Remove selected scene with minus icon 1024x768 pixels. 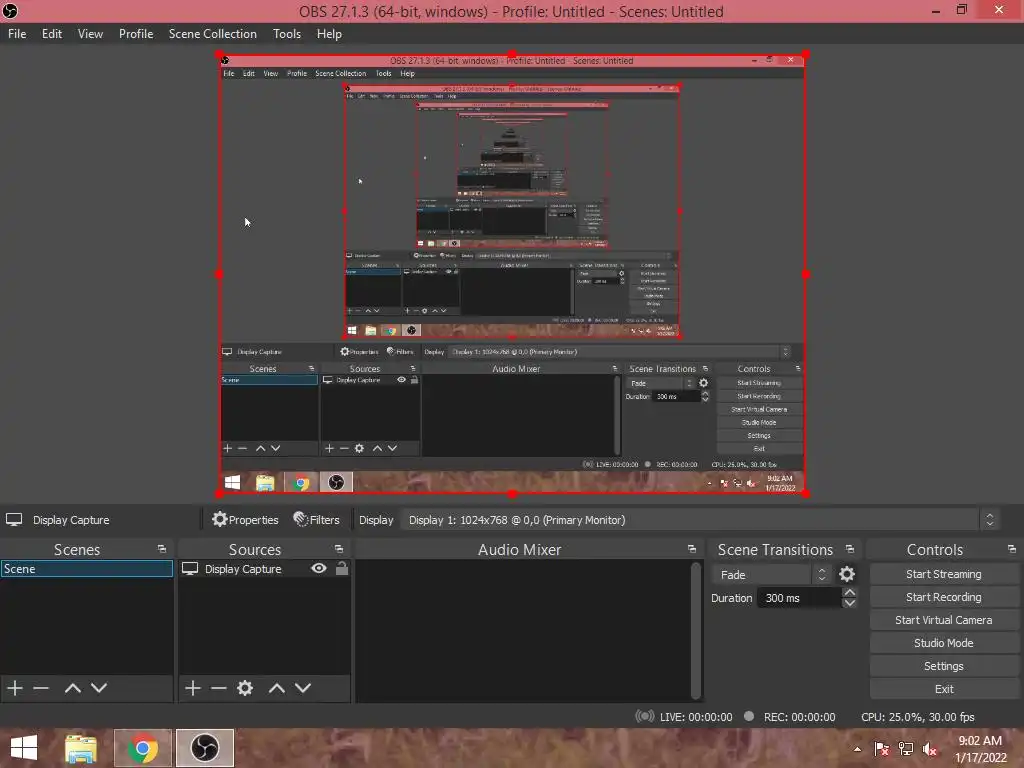41,688
